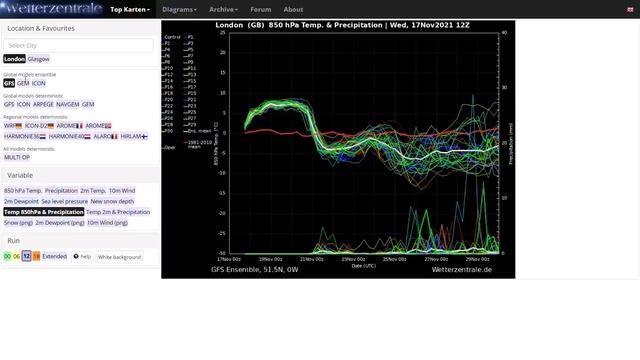Viewport: 640px width, 360px height.
Task: Open Snow (png) chart
Action: click(x=18, y=222)
